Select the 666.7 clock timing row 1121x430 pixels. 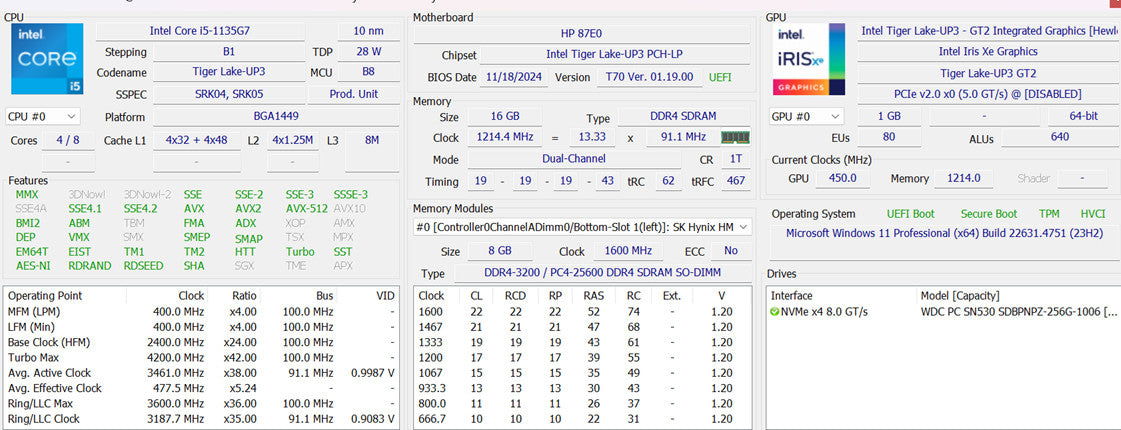tap(582, 419)
